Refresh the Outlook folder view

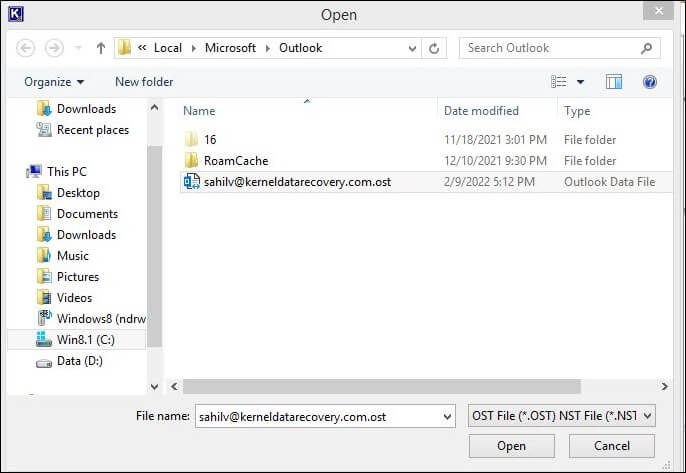tap(434, 48)
